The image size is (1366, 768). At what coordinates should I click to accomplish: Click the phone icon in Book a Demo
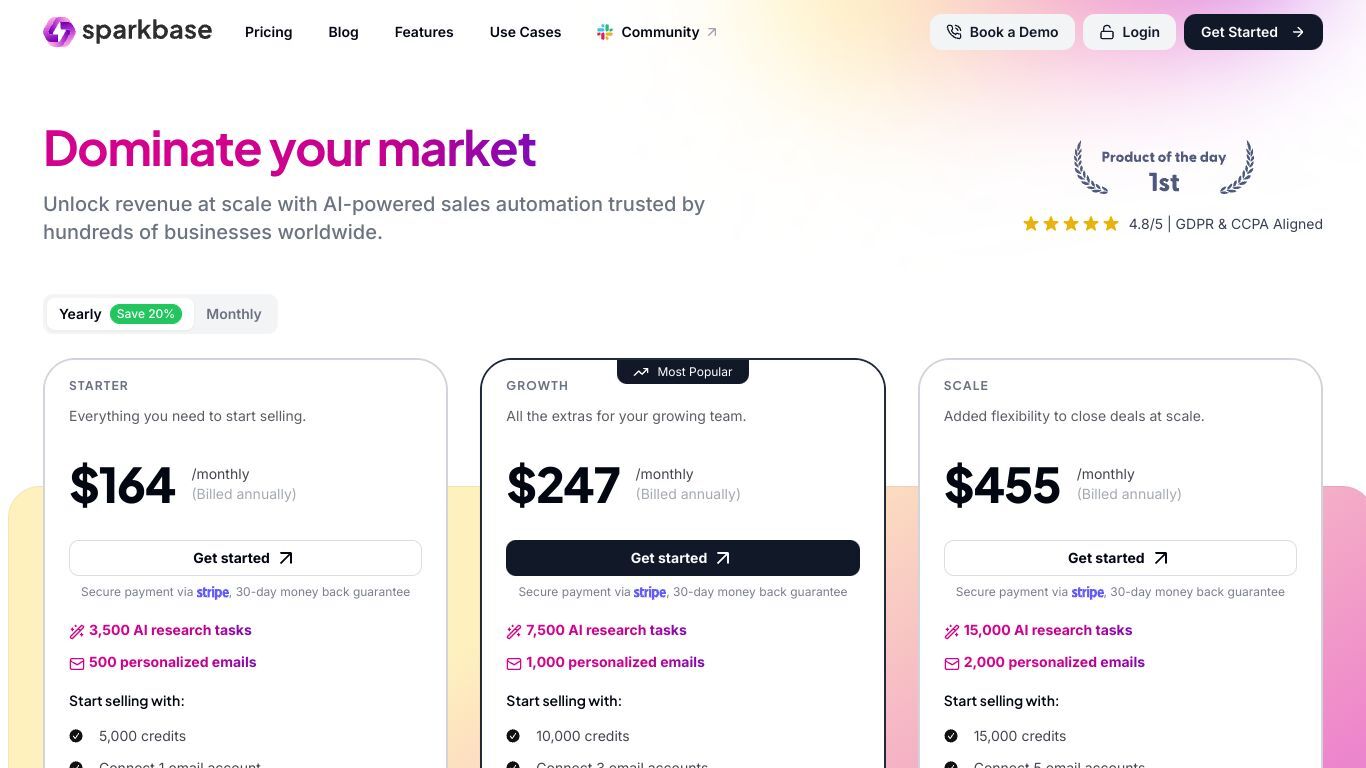click(x=954, y=32)
